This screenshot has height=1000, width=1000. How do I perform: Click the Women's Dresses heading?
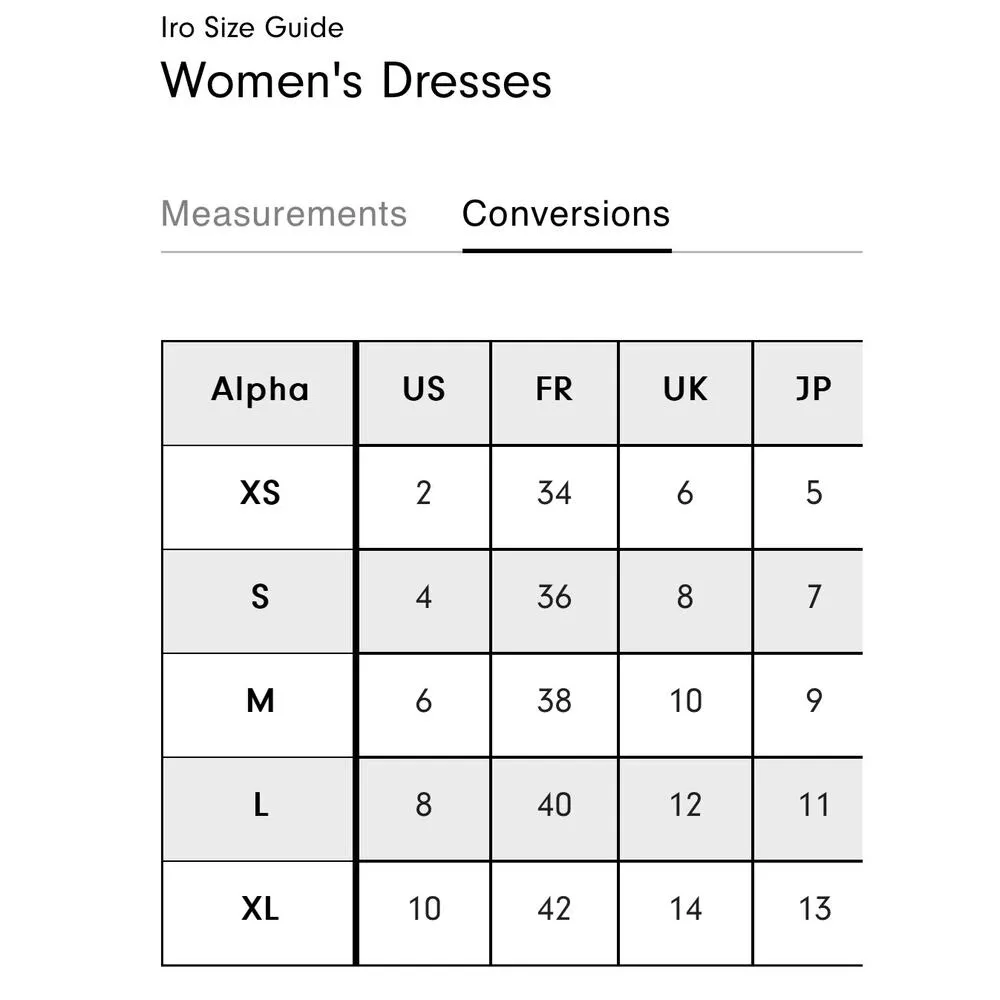pyautogui.click(x=356, y=80)
